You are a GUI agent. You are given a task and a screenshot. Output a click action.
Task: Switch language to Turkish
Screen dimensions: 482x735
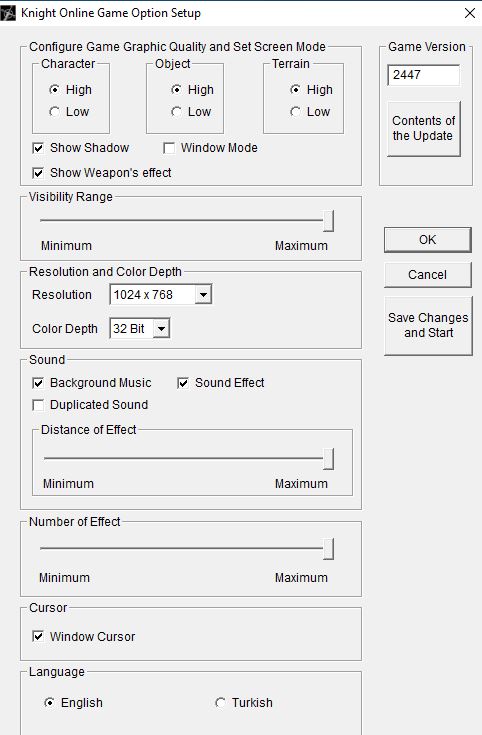coord(220,703)
